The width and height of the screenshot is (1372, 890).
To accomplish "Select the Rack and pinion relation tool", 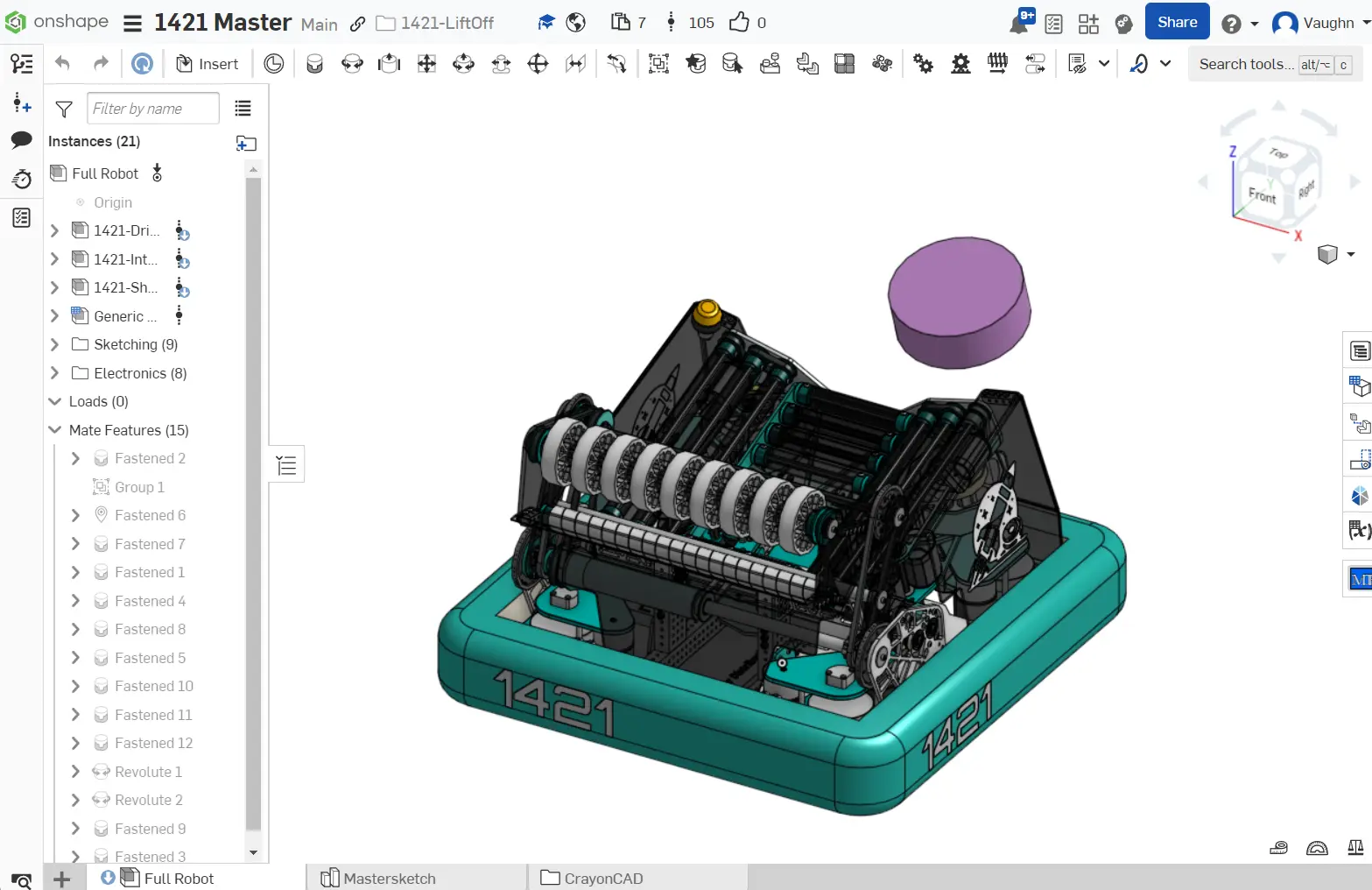I will click(x=960, y=64).
